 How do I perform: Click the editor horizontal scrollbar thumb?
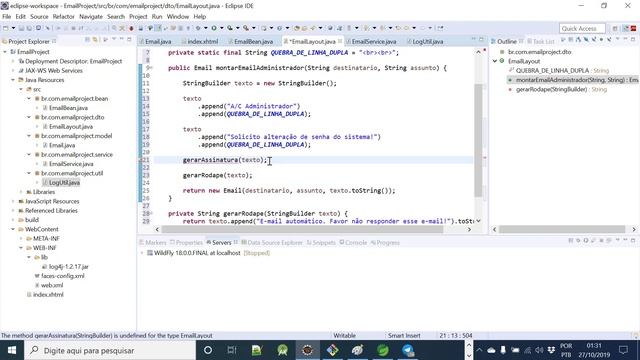302,229
